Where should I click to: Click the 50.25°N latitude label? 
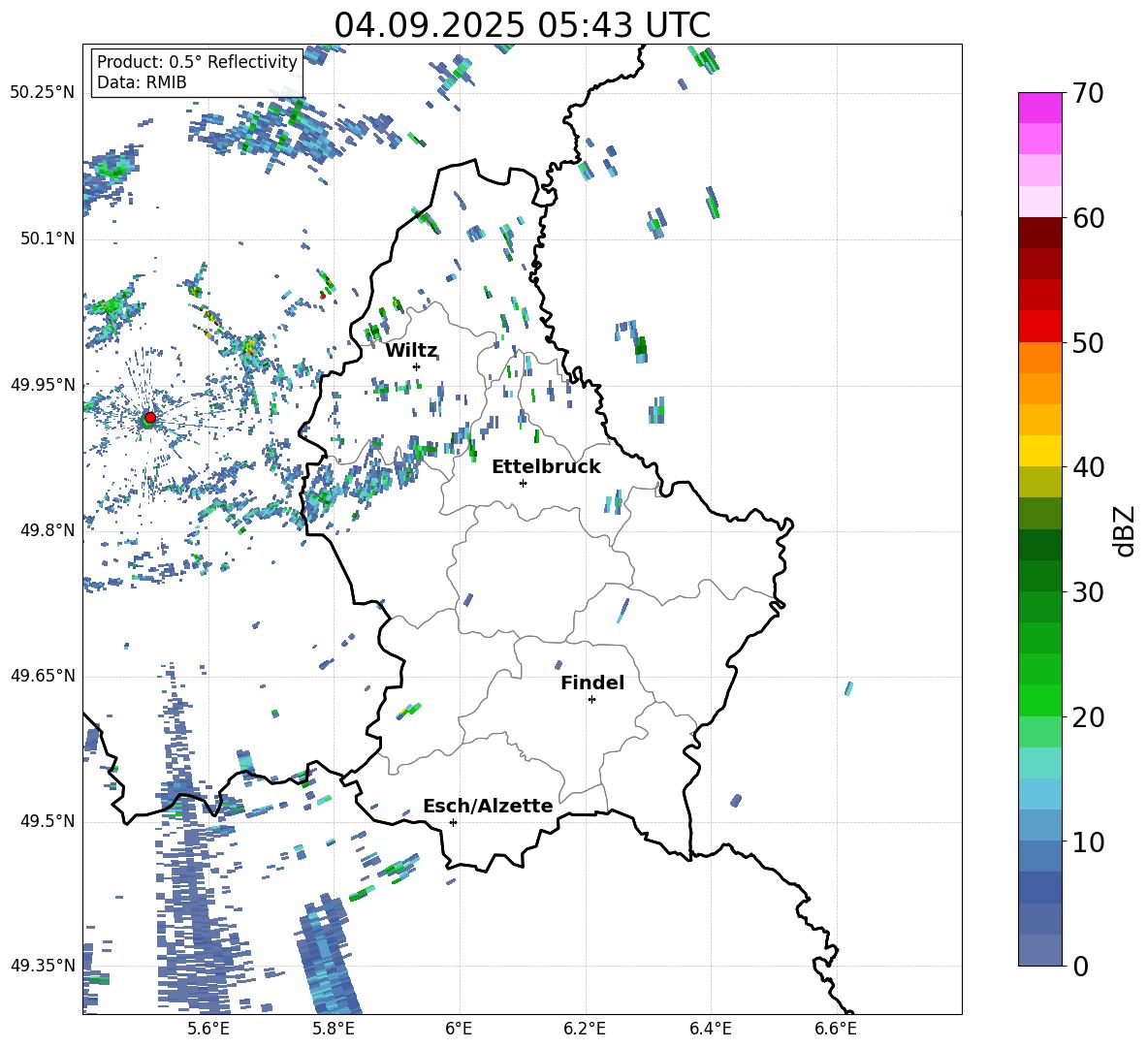[43, 93]
